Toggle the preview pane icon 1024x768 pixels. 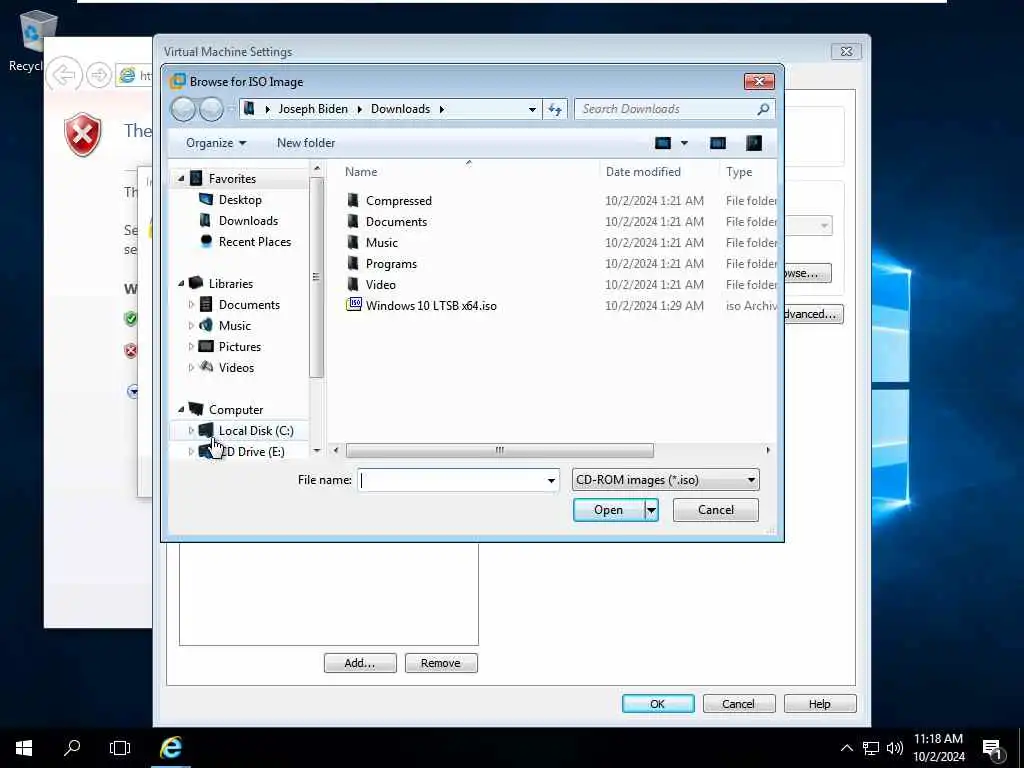(x=718, y=143)
